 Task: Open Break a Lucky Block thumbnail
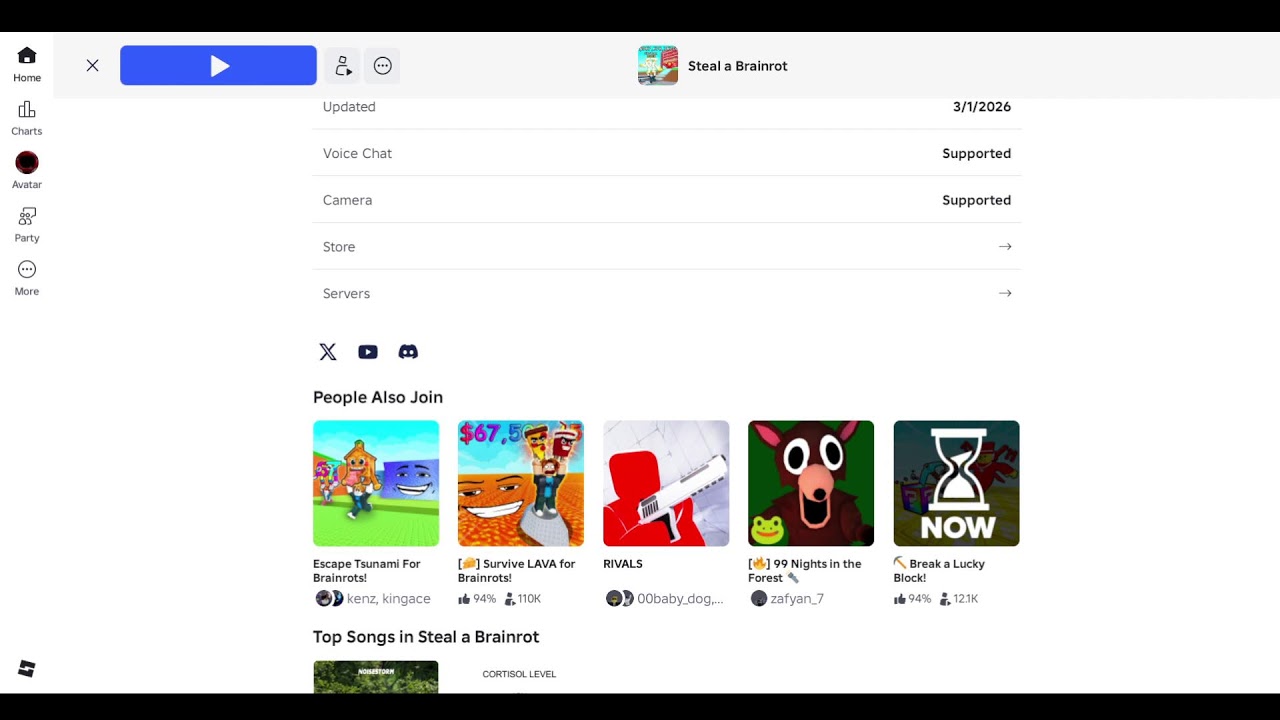tap(956, 484)
